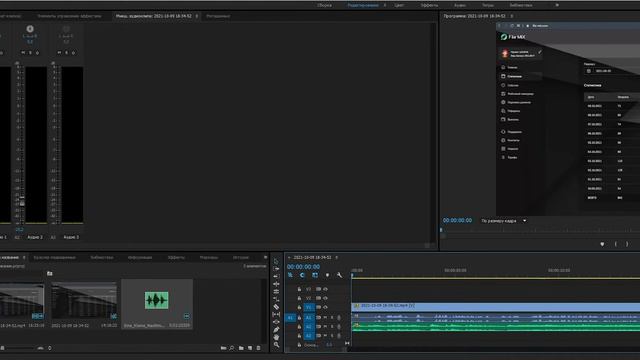Open timeline sequence panel menu
The width and height of the screenshot is (640, 360).
(336, 258)
